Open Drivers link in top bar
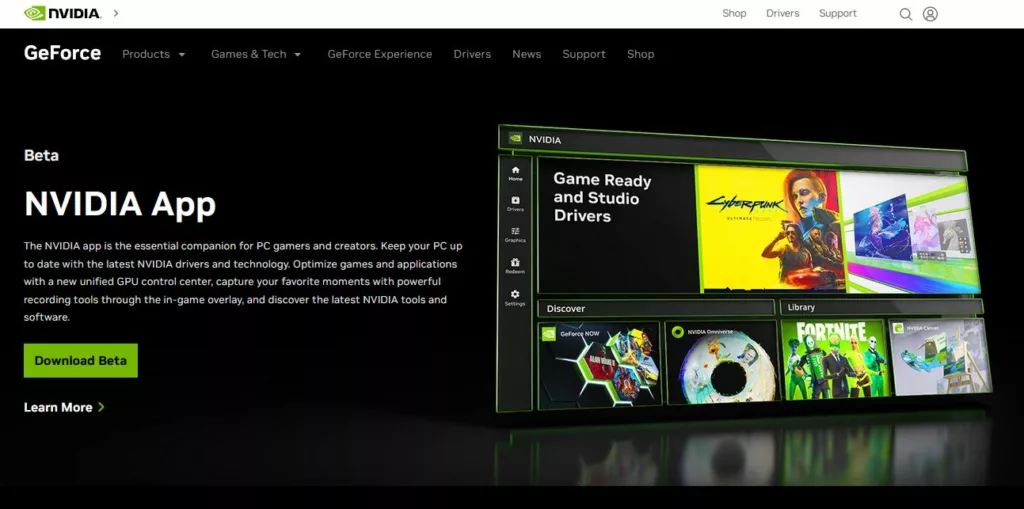This screenshot has height=509, width=1024. point(782,13)
